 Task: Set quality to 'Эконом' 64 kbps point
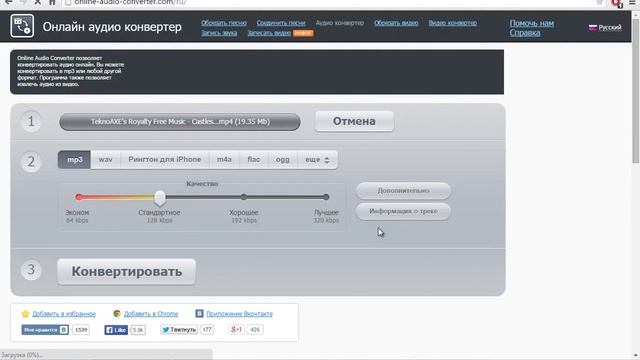pos(78,197)
